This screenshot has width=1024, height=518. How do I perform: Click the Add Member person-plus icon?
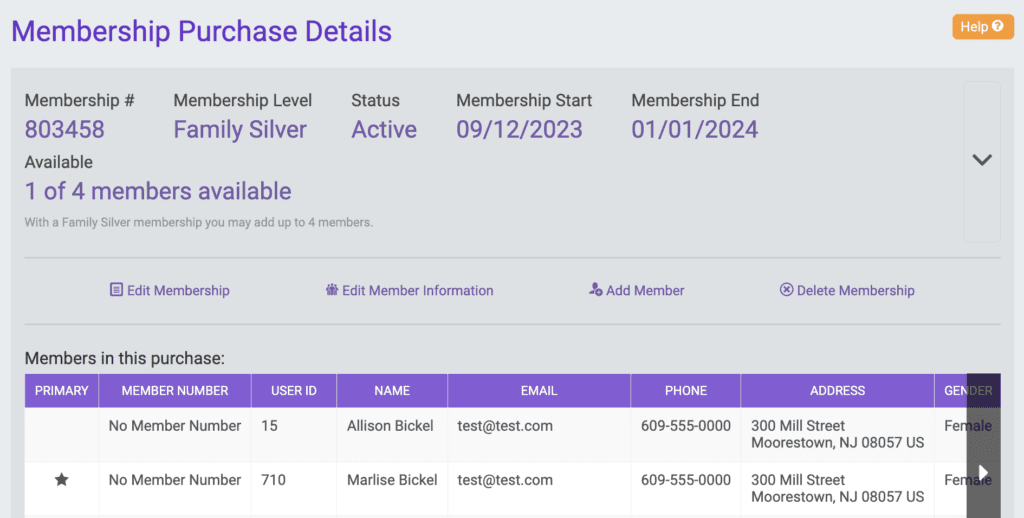(x=596, y=289)
